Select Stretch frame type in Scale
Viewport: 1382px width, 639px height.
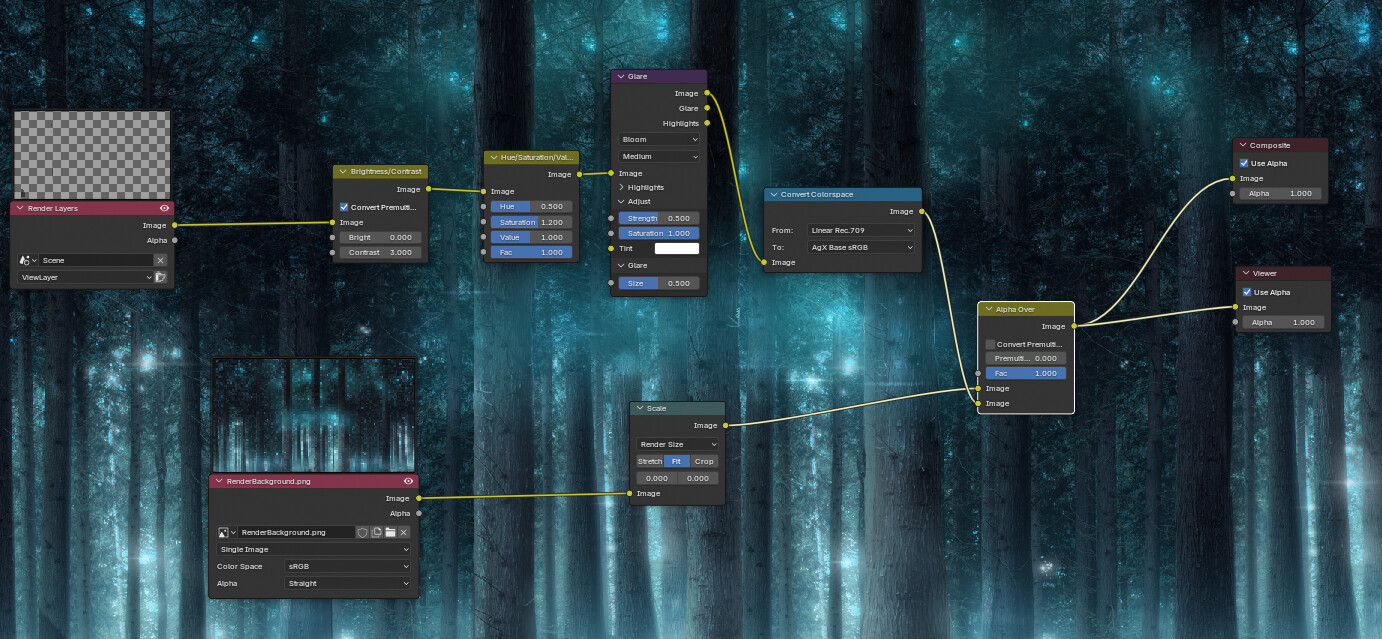coord(650,461)
